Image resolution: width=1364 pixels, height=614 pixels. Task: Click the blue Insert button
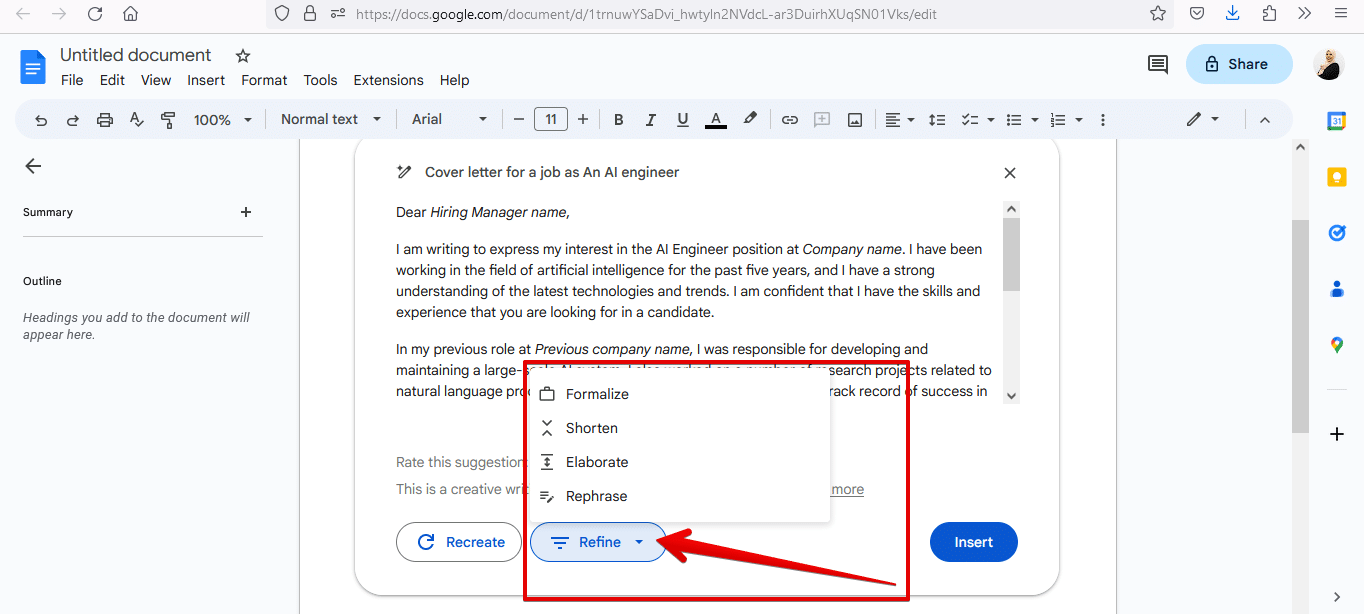(x=974, y=542)
